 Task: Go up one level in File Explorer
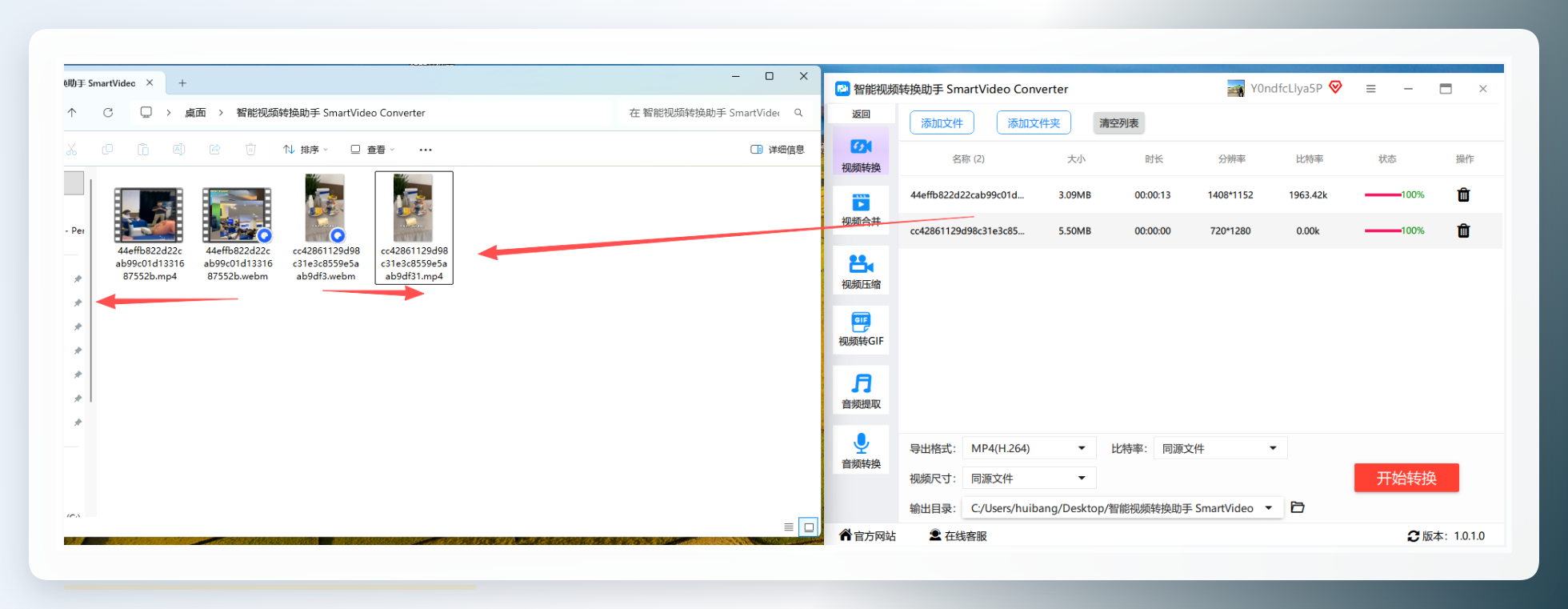[x=72, y=113]
